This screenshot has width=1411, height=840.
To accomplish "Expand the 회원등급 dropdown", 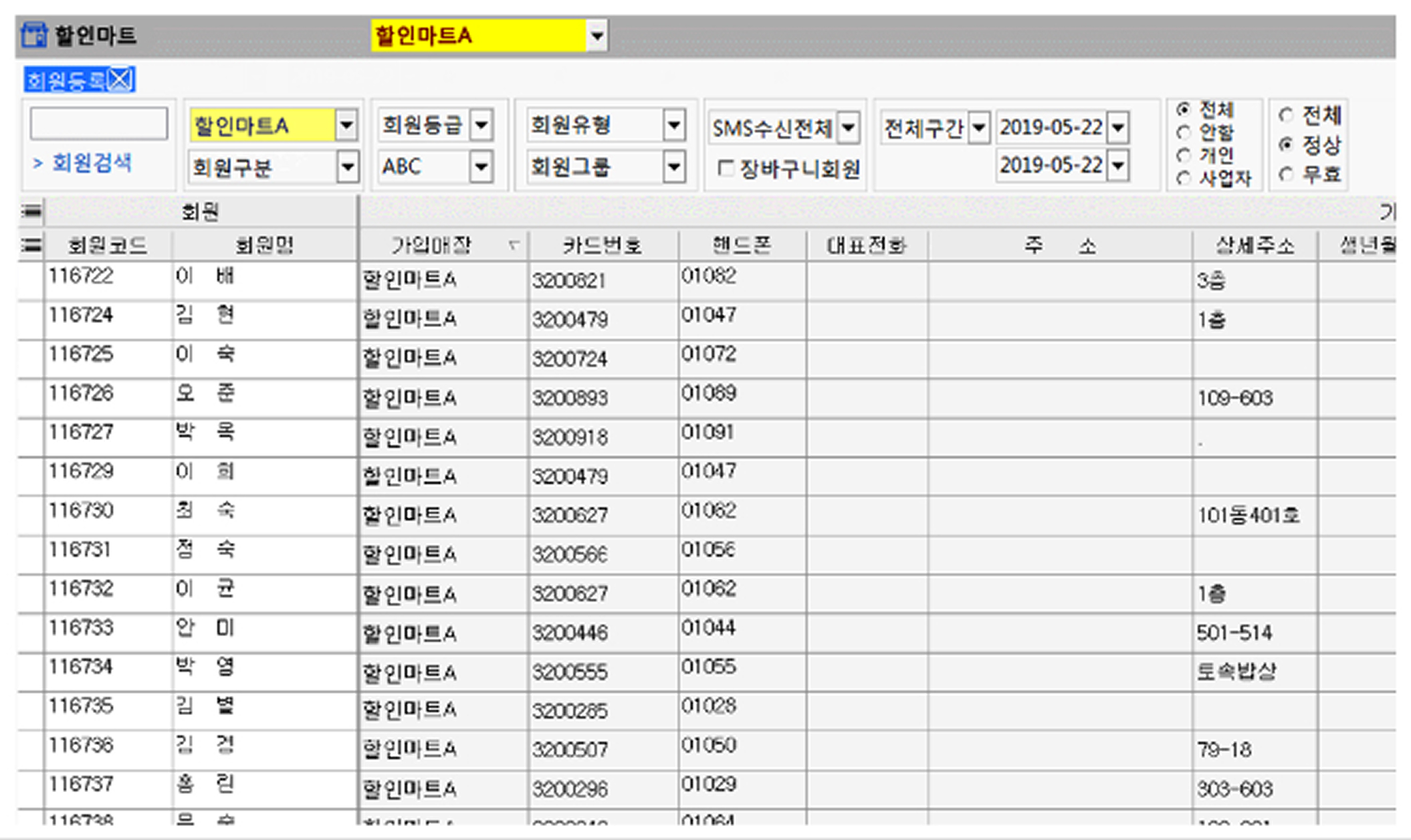I will pos(481,125).
